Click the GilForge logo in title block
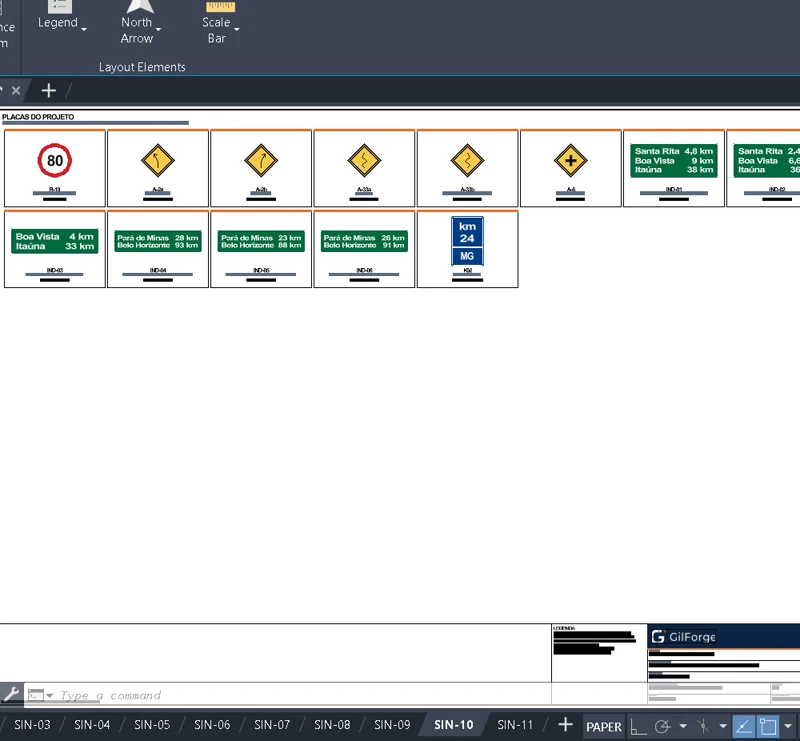The image size is (800, 741). 684,636
